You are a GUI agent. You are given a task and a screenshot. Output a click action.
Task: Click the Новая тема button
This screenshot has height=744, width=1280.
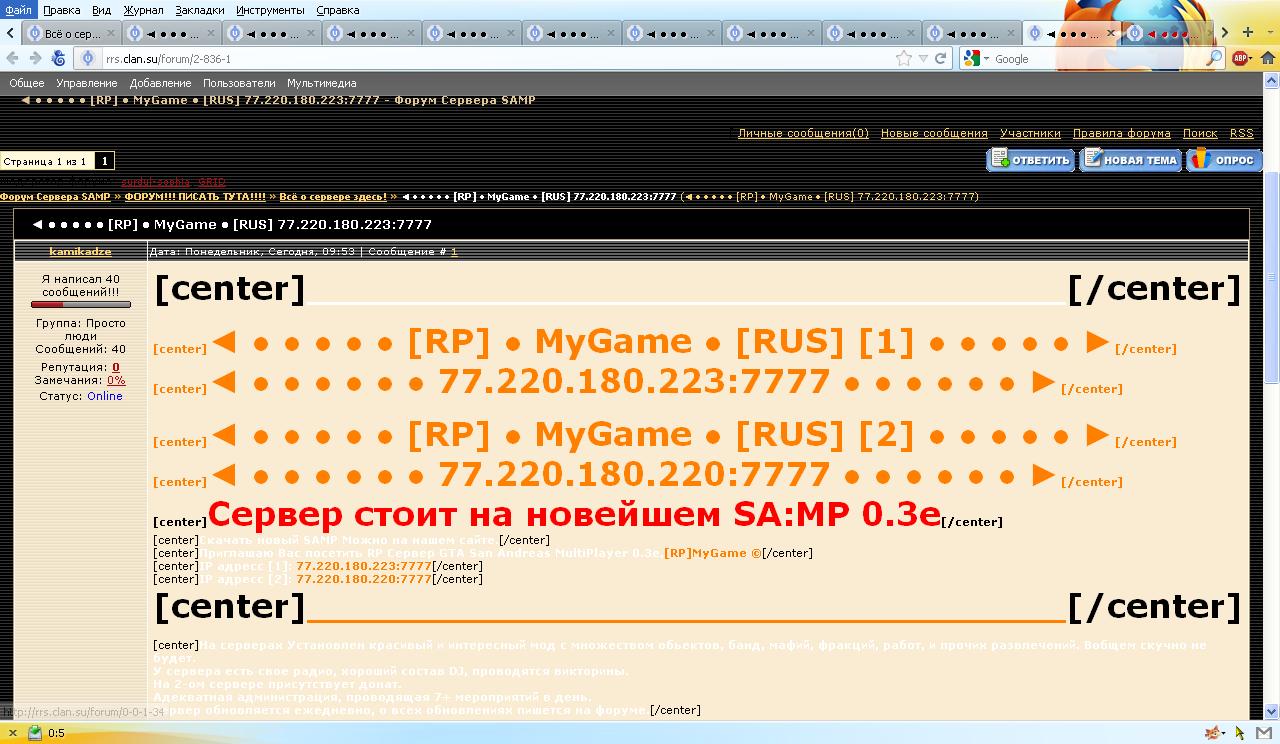click(x=1130, y=160)
